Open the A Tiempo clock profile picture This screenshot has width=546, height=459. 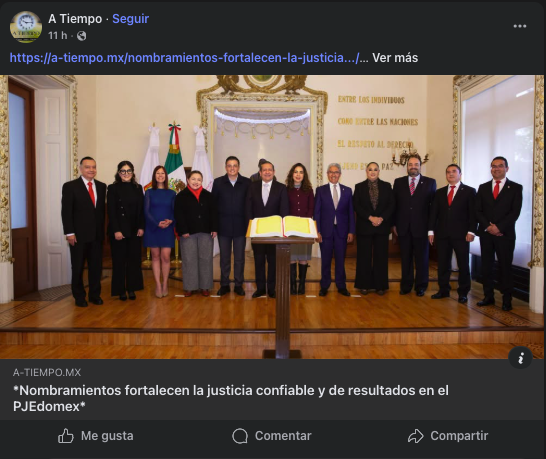[26, 27]
